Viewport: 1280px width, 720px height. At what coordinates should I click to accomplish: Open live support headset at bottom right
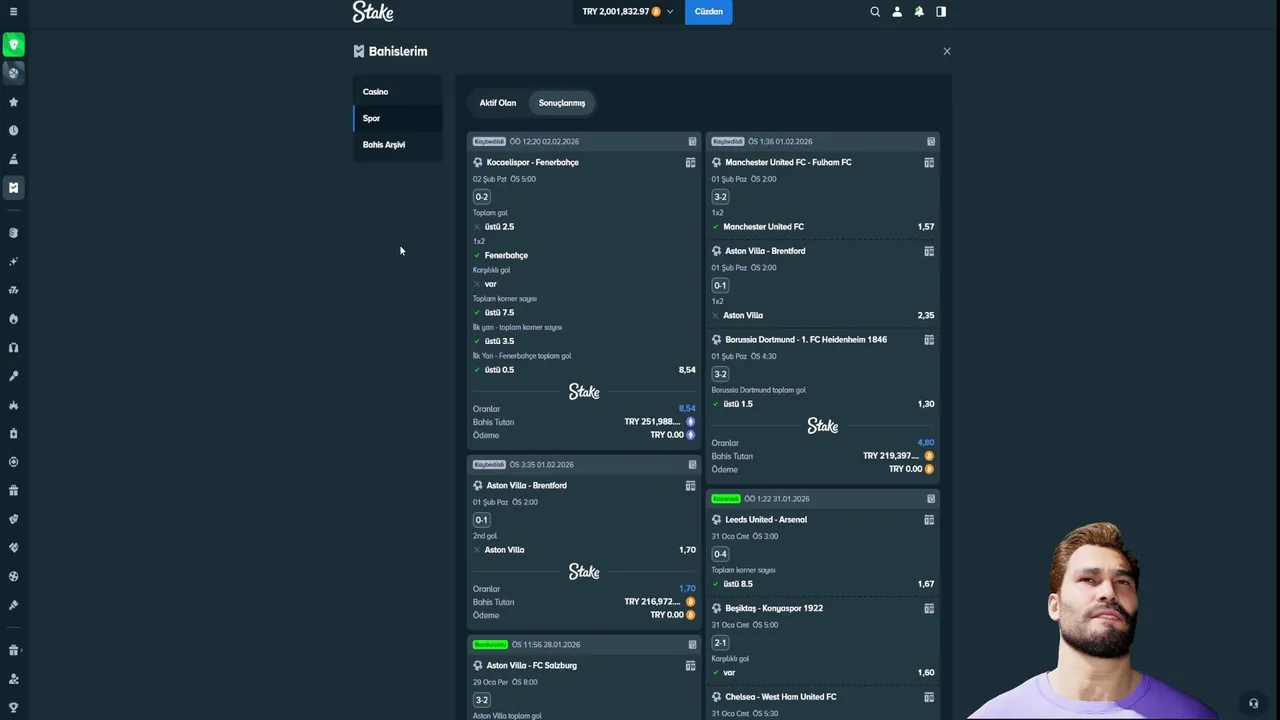(x=1253, y=703)
